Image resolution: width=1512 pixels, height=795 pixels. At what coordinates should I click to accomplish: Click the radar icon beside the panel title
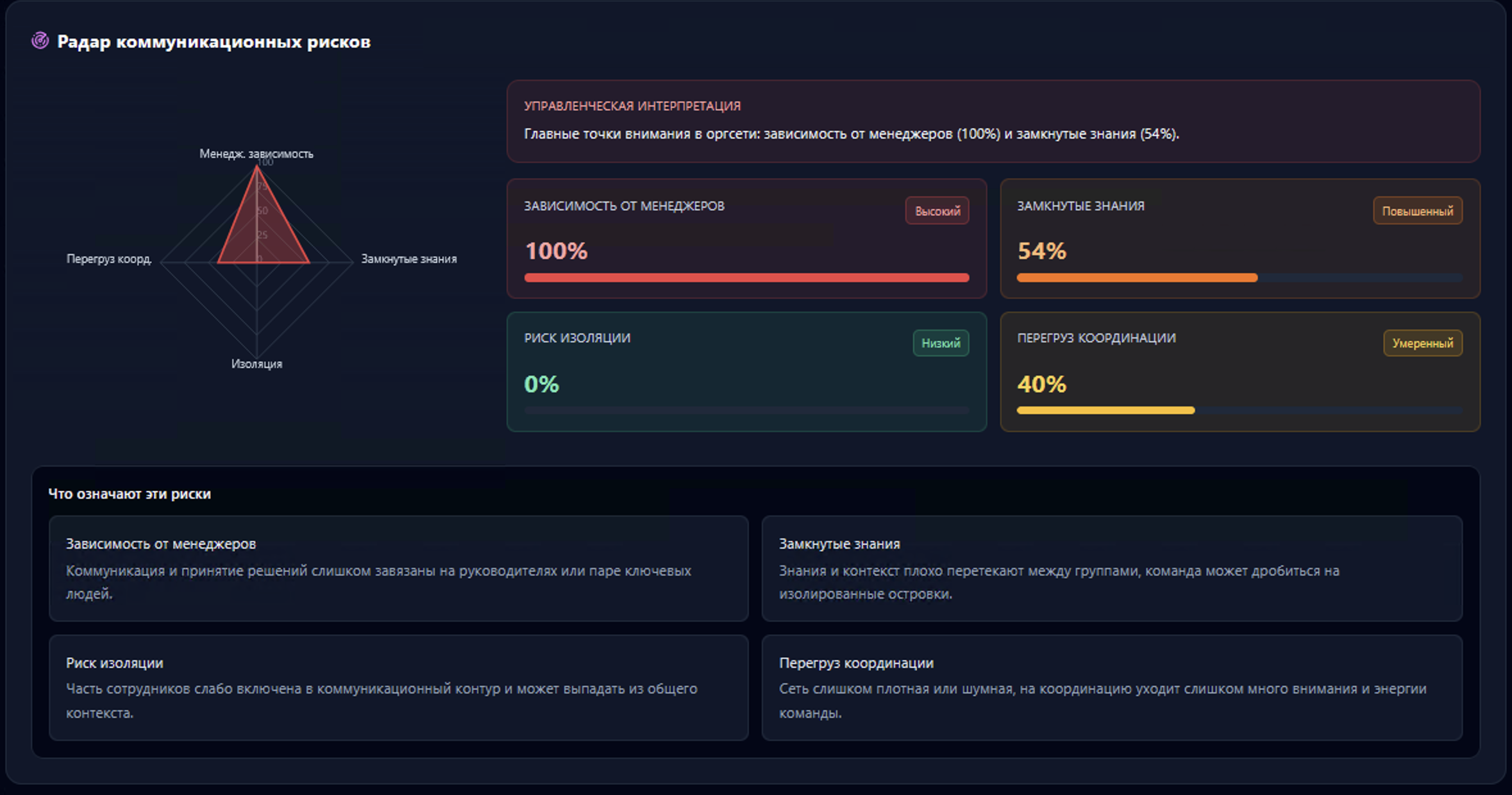coord(40,41)
